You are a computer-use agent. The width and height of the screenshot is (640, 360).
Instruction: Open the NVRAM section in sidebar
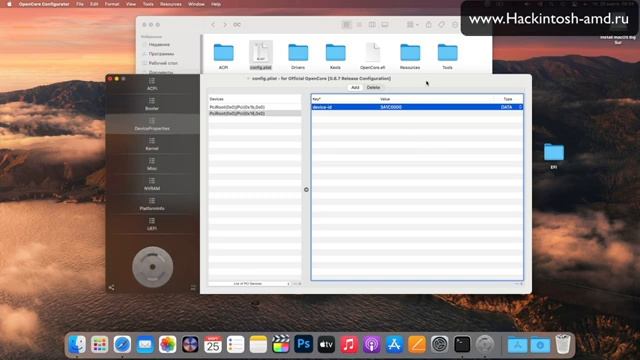[152, 184]
